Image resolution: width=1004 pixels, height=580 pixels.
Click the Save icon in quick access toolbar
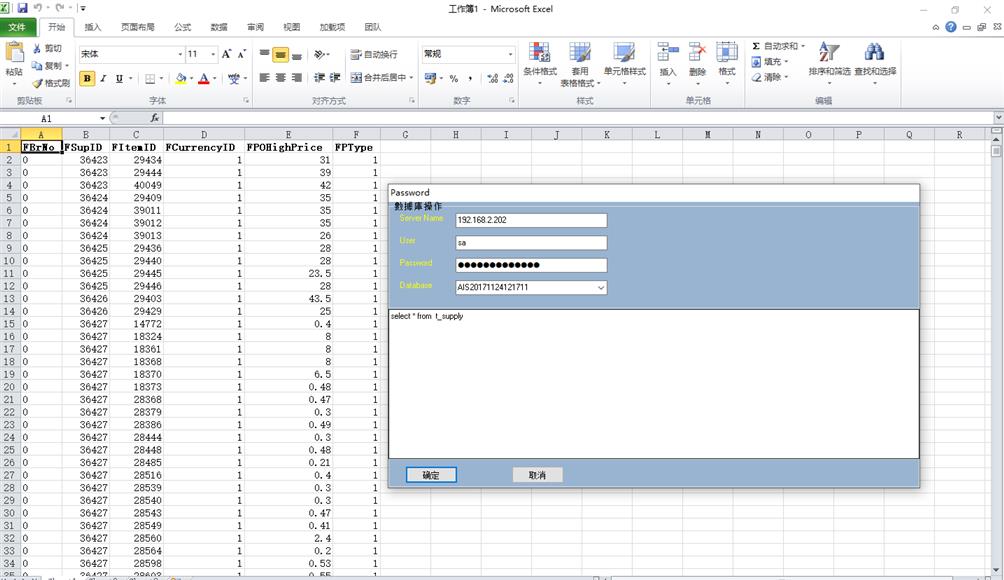tap(22, 8)
